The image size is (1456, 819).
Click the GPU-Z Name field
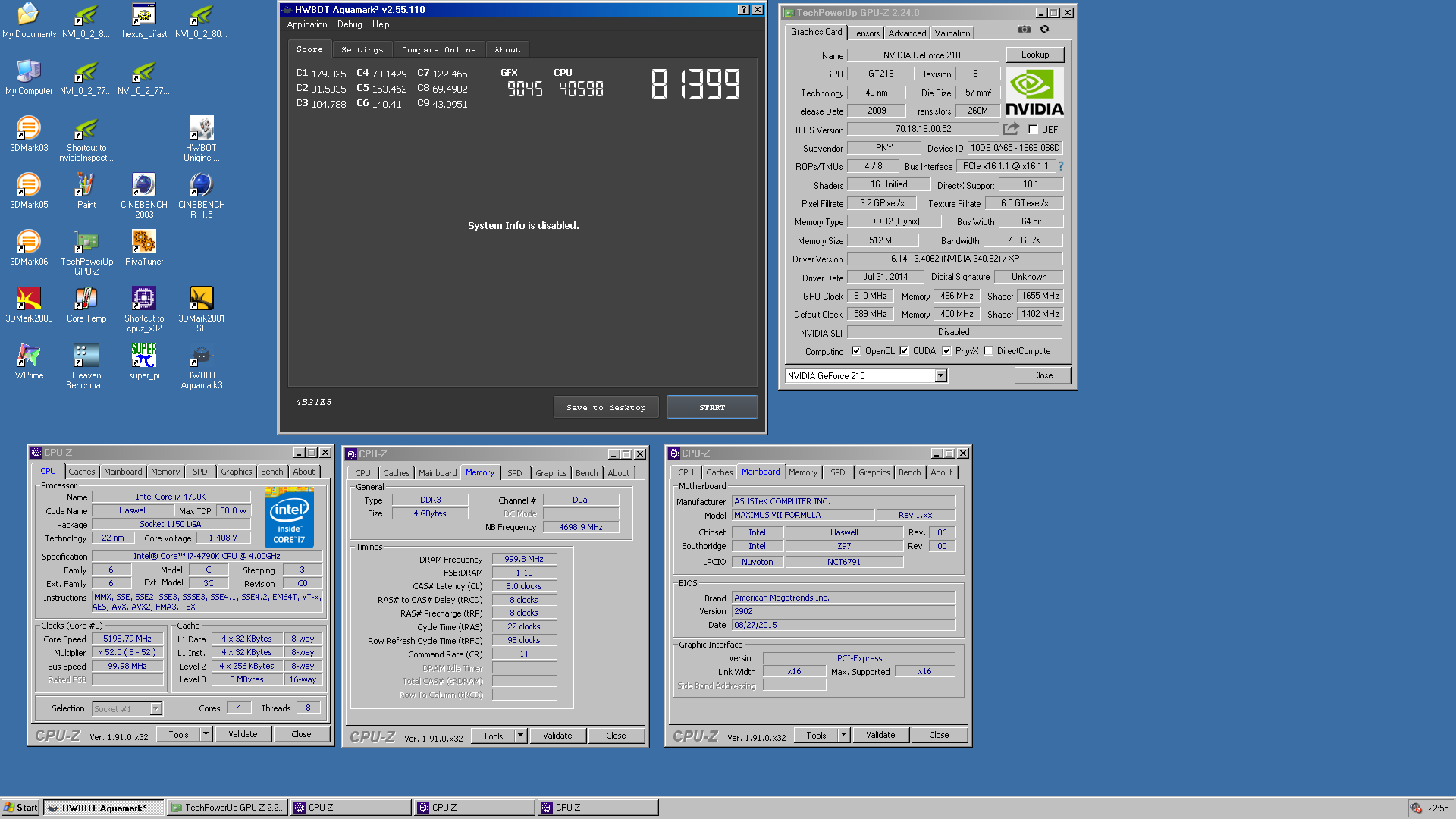pyautogui.click(x=923, y=55)
